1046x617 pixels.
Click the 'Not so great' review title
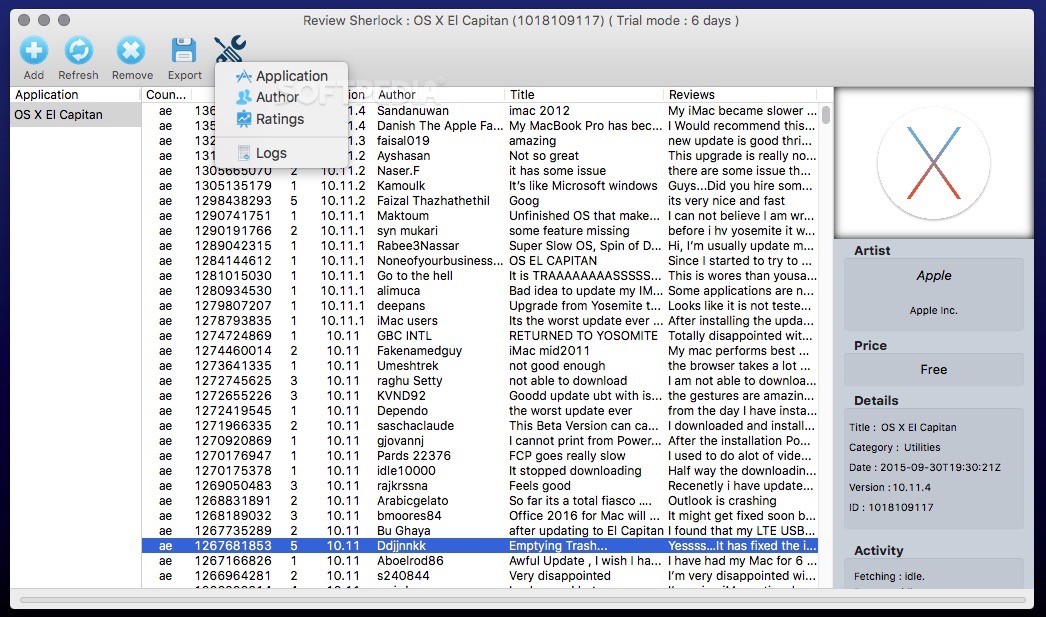click(544, 156)
